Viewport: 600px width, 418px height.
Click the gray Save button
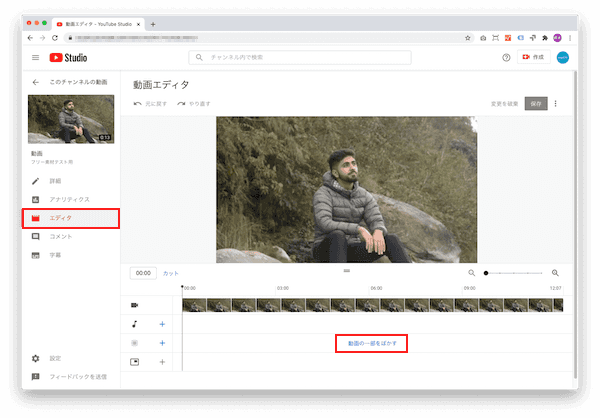click(536, 103)
